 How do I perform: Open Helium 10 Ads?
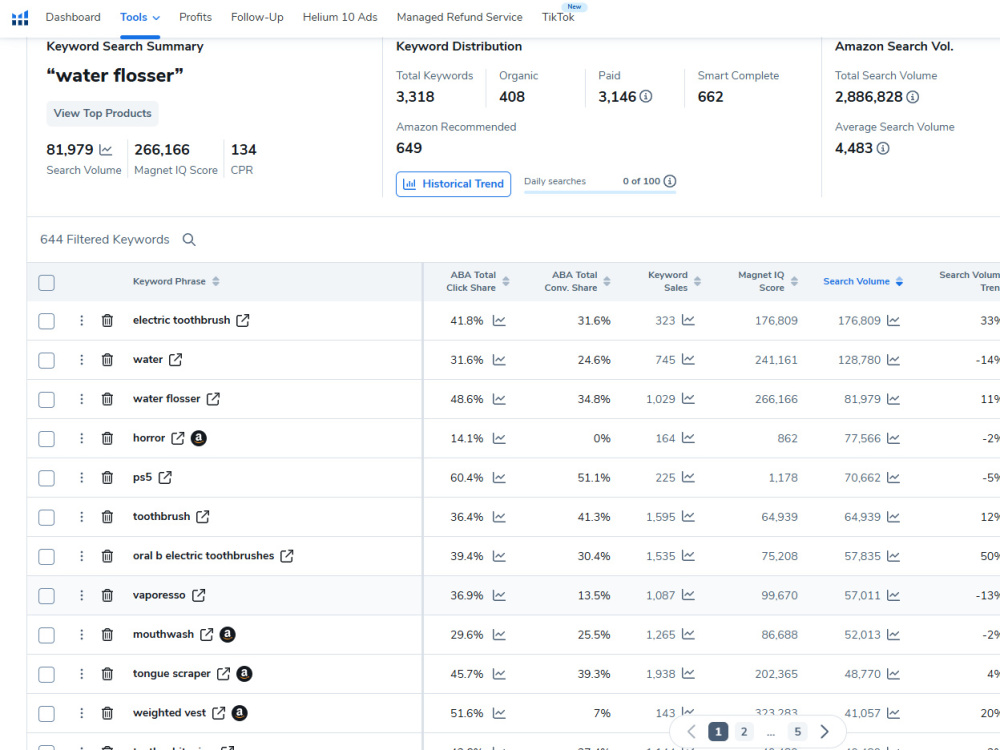click(x=340, y=17)
